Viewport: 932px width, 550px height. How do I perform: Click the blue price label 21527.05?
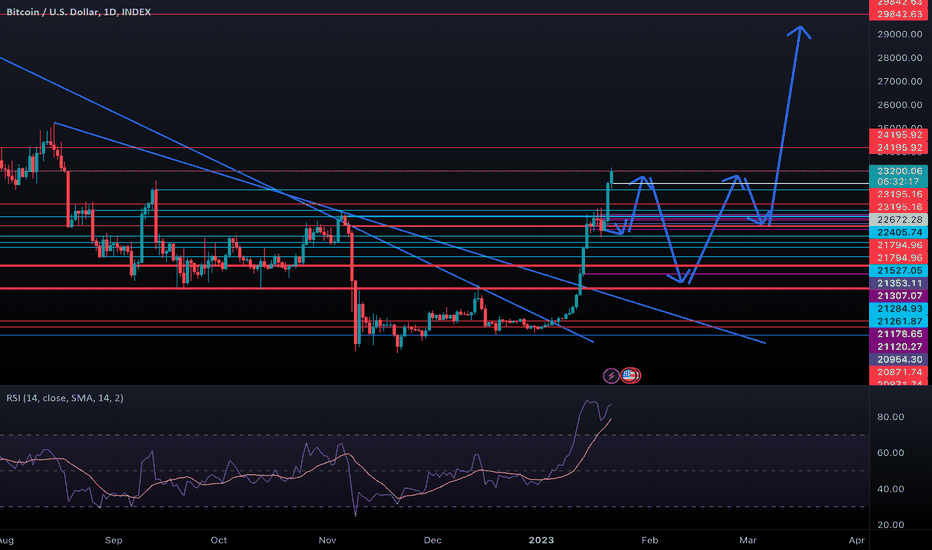coord(899,271)
